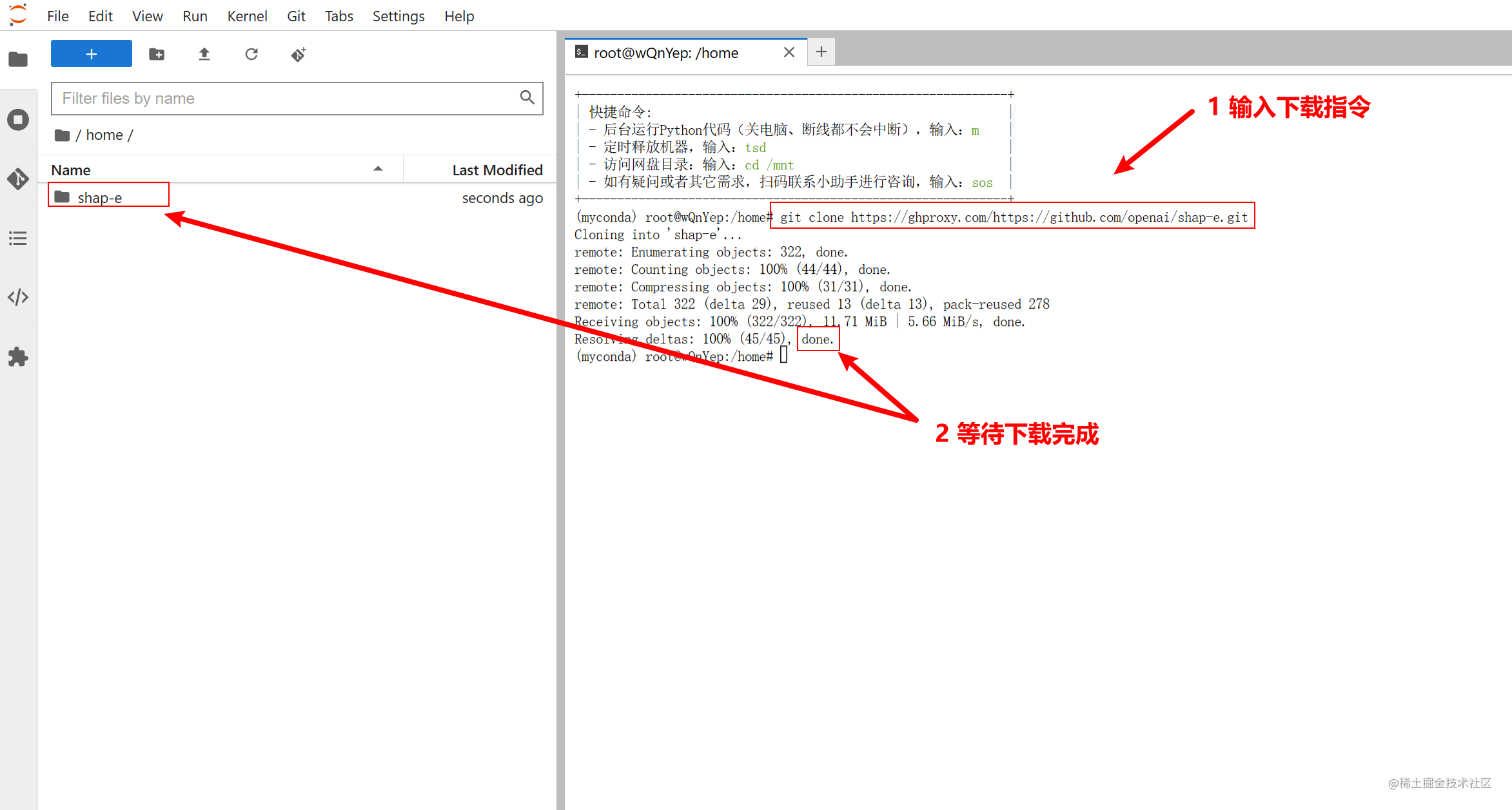Navigate to home breadcrumb
The height and width of the screenshot is (810, 1512).
(104, 135)
